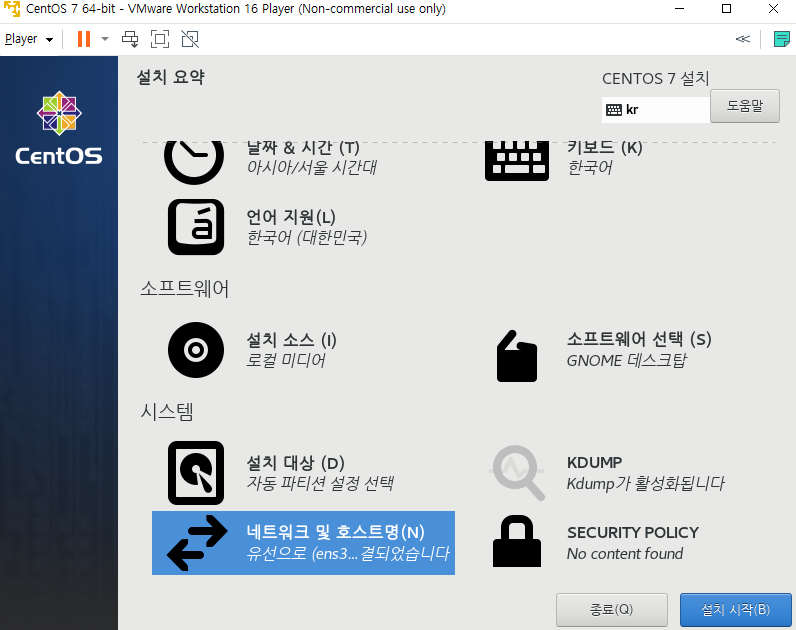Open 언어 지원 language icon
The width and height of the screenshot is (796, 630).
click(196, 227)
